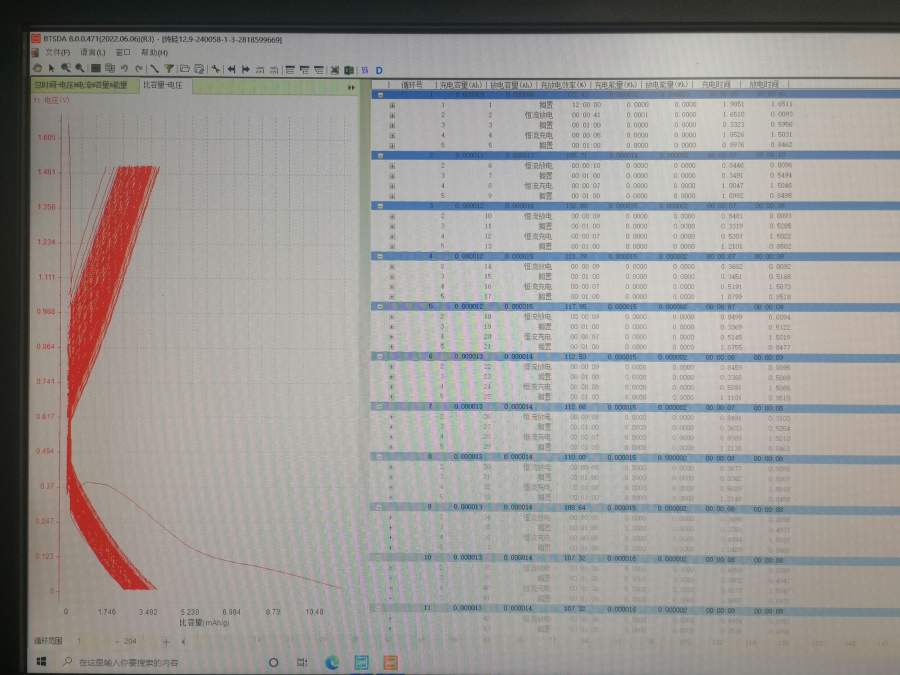
Task: Click the plus button beside cycle range
Action: [166, 641]
